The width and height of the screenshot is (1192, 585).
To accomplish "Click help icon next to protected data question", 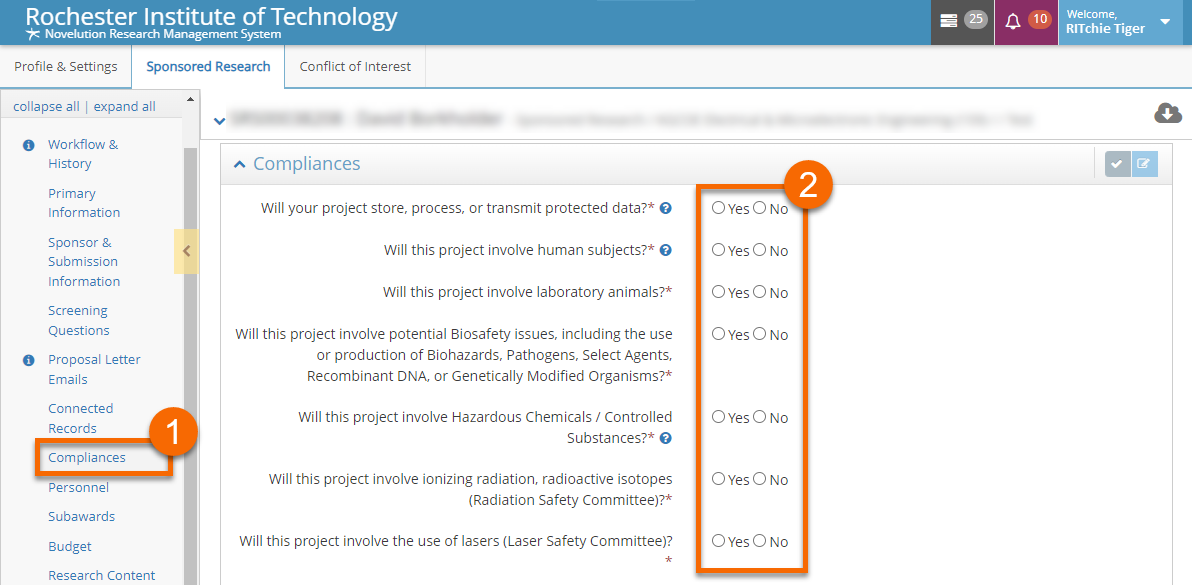I will click(665, 208).
